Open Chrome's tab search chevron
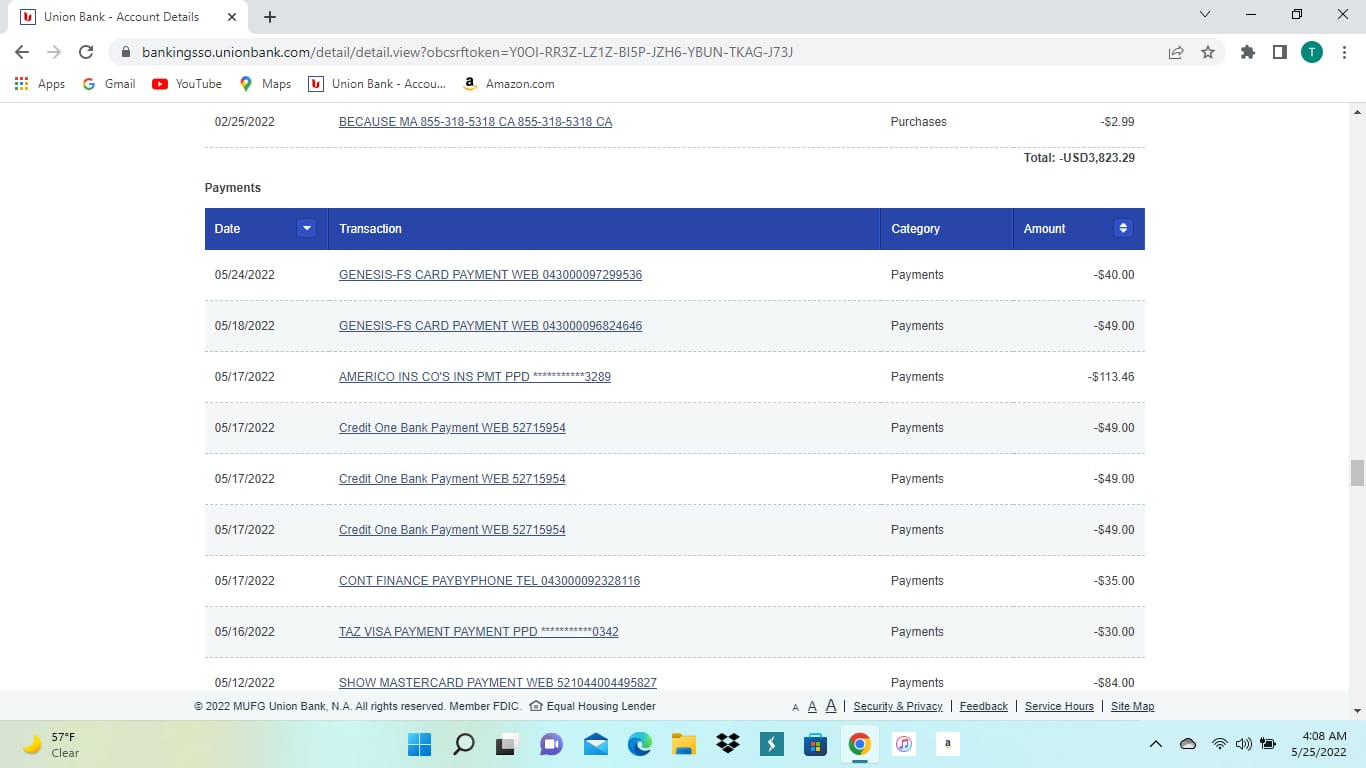 (1204, 15)
